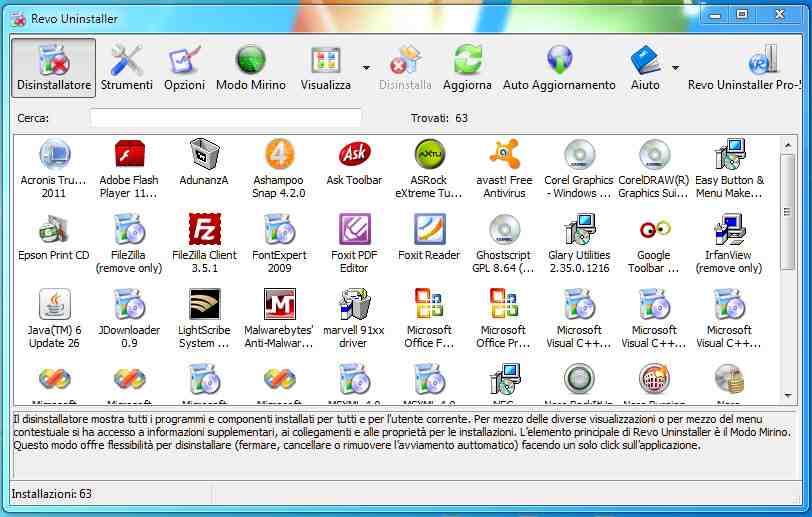Image resolution: width=812 pixels, height=517 pixels.
Task: Click the vertical scrollbar thumb
Action: [788, 211]
